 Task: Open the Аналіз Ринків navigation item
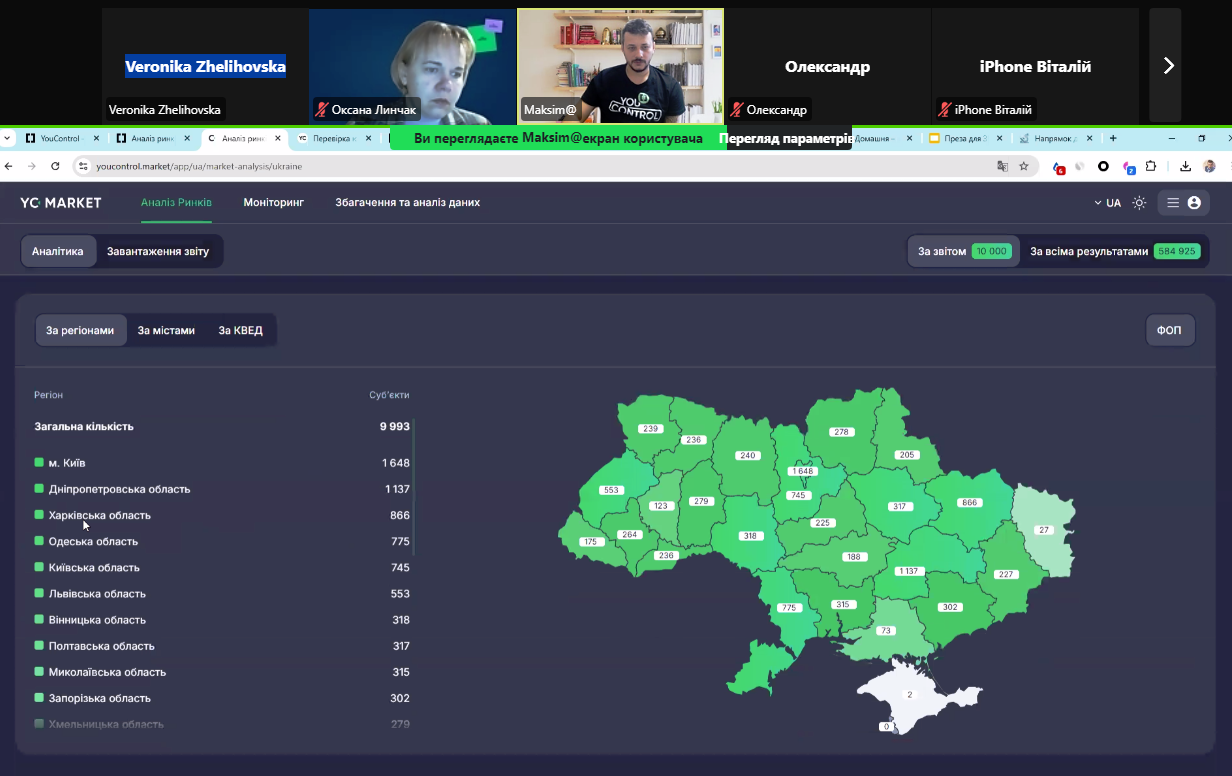(x=176, y=202)
